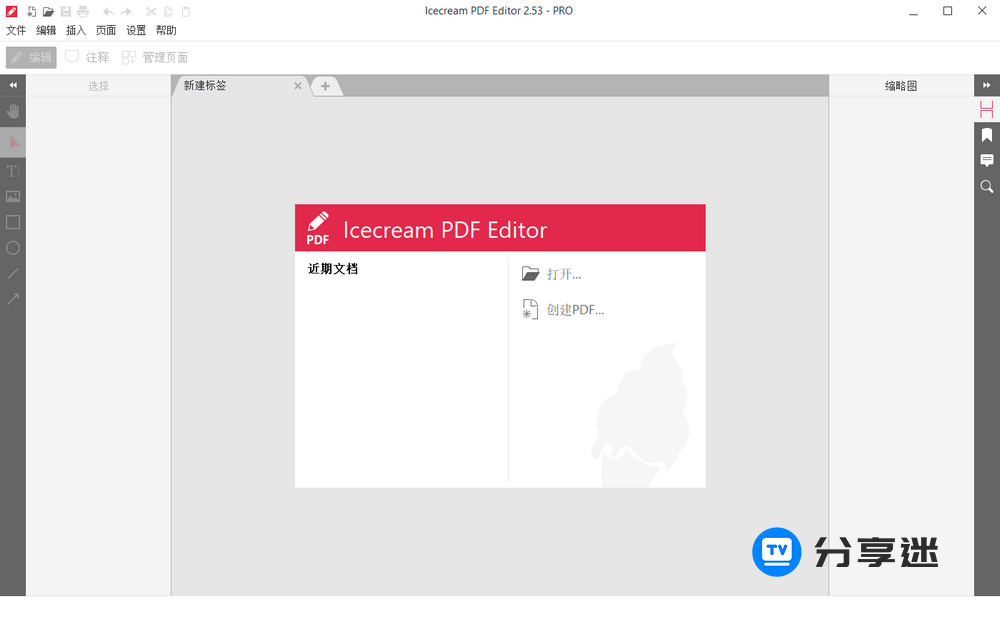Click the 打开... link to open a PDF
1000x617 pixels.
point(565,273)
